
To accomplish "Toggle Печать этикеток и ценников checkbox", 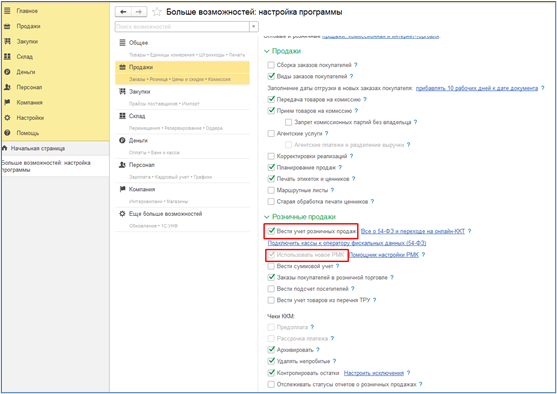I will click(271, 179).
